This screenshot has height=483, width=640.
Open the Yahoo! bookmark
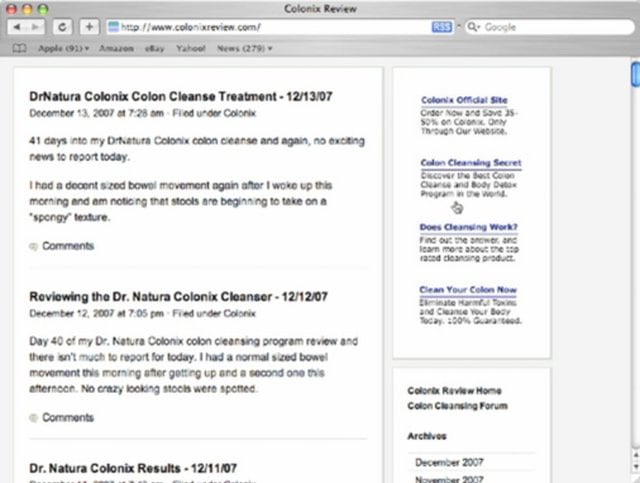coord(191,49)
